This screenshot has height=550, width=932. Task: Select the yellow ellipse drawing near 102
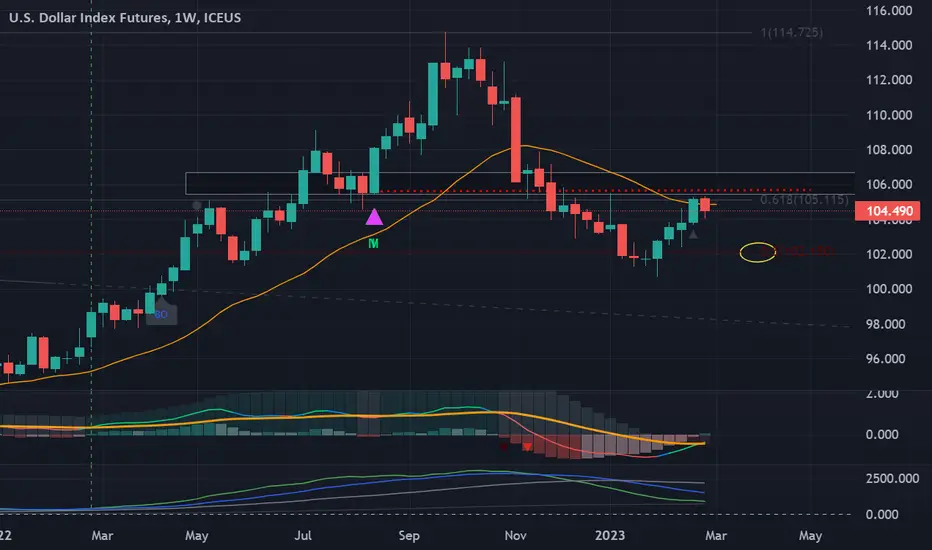[x=758, y=253]
